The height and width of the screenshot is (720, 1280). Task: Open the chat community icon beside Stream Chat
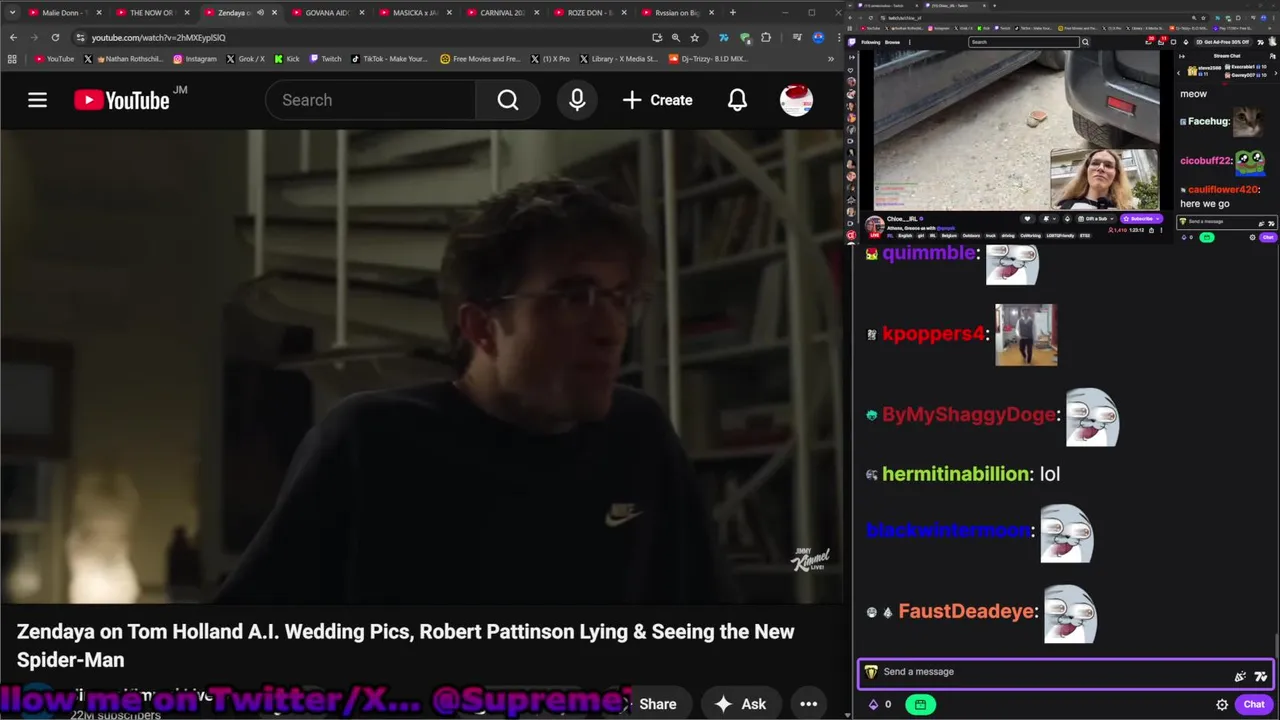click(x=1272, y=56)
